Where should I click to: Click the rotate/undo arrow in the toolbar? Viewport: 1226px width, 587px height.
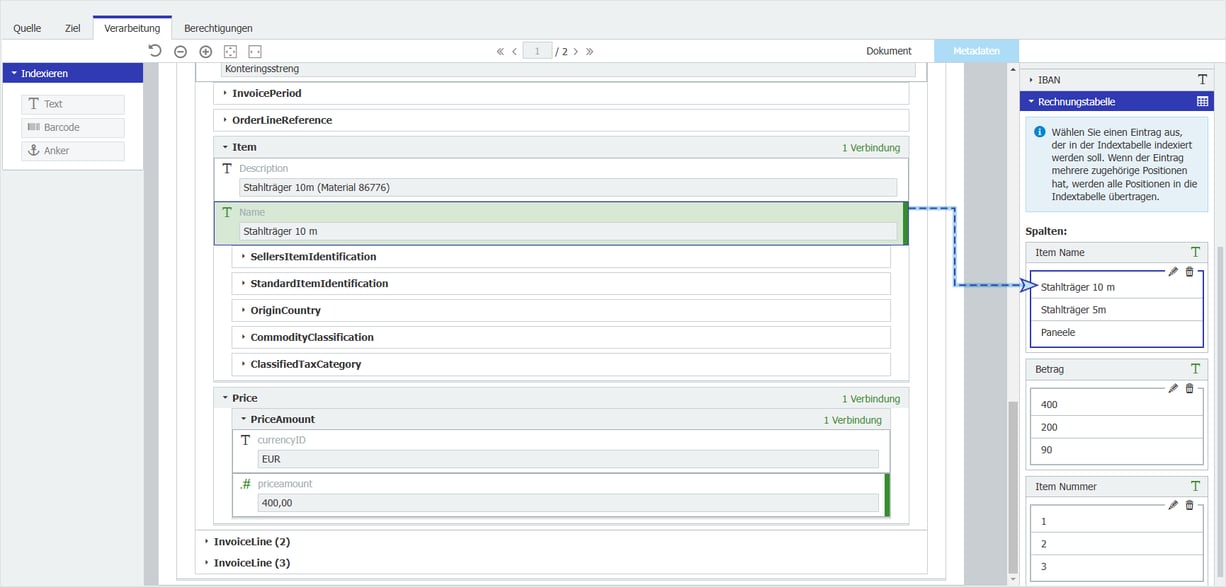tap(155, 51)
